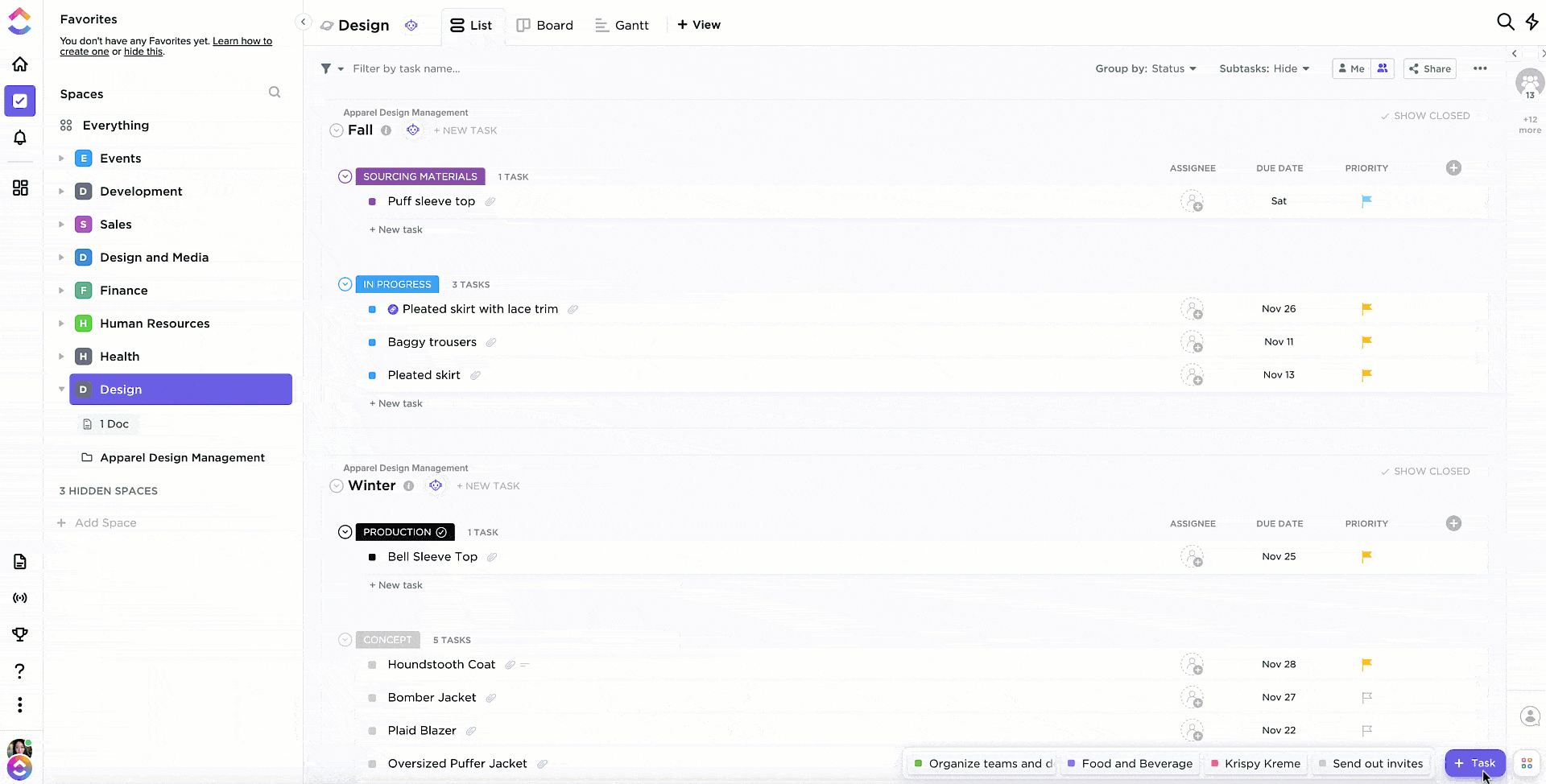
Task: Toggle status square of Pleated skirt
Action: pos(372,375)
